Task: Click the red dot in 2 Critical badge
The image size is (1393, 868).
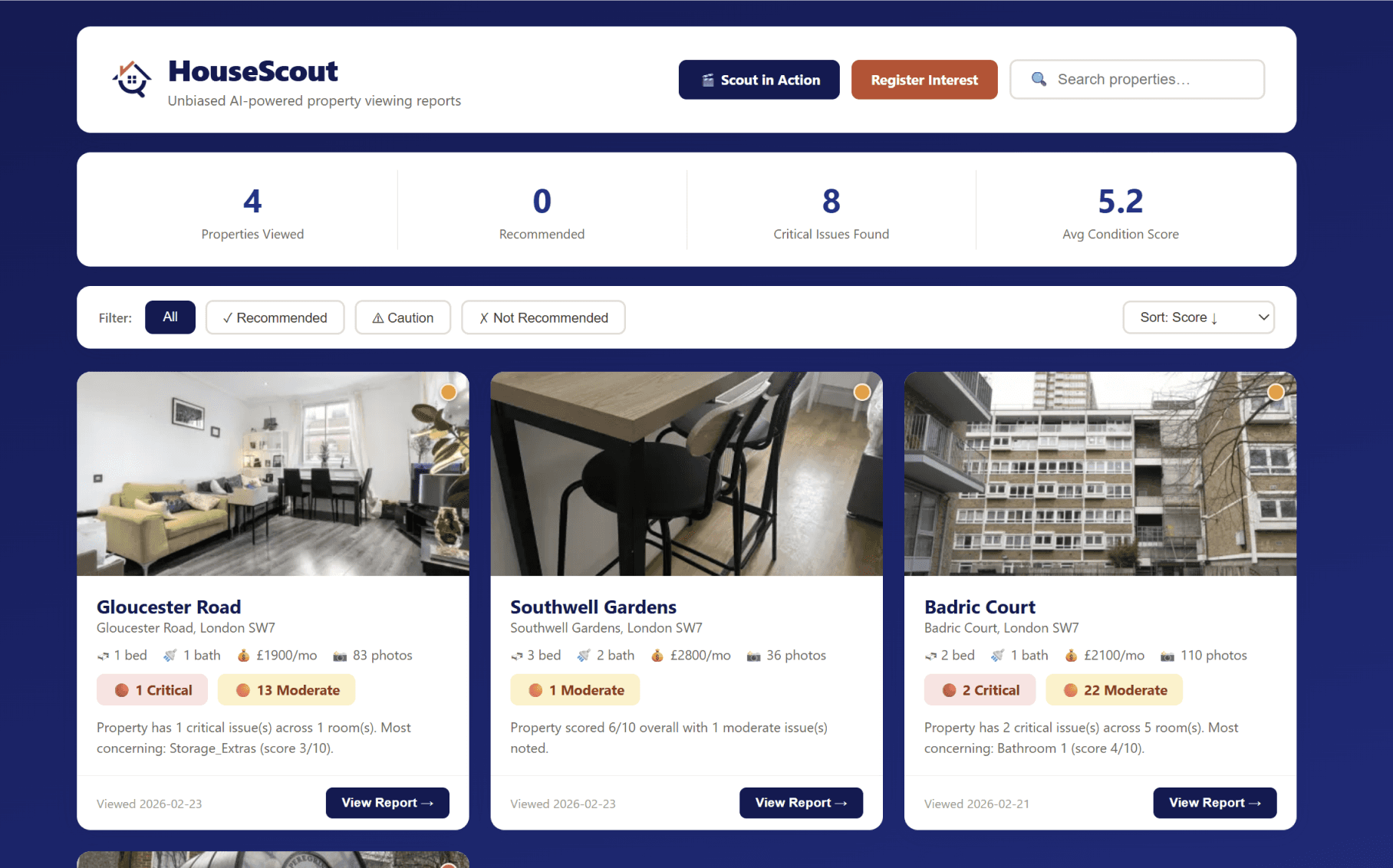Action: (949, 690)
